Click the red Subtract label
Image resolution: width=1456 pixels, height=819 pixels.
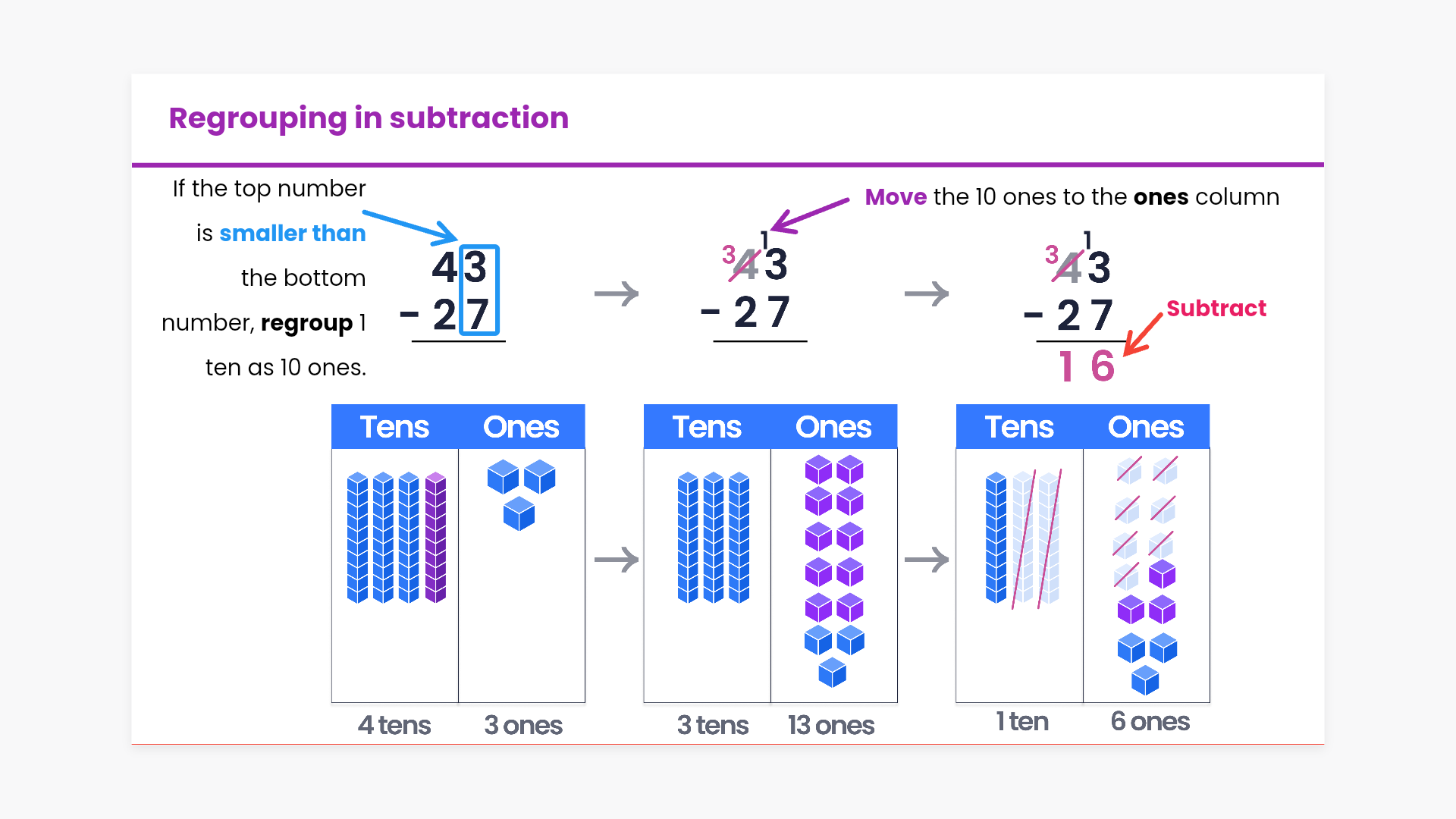pos(1216,309)
